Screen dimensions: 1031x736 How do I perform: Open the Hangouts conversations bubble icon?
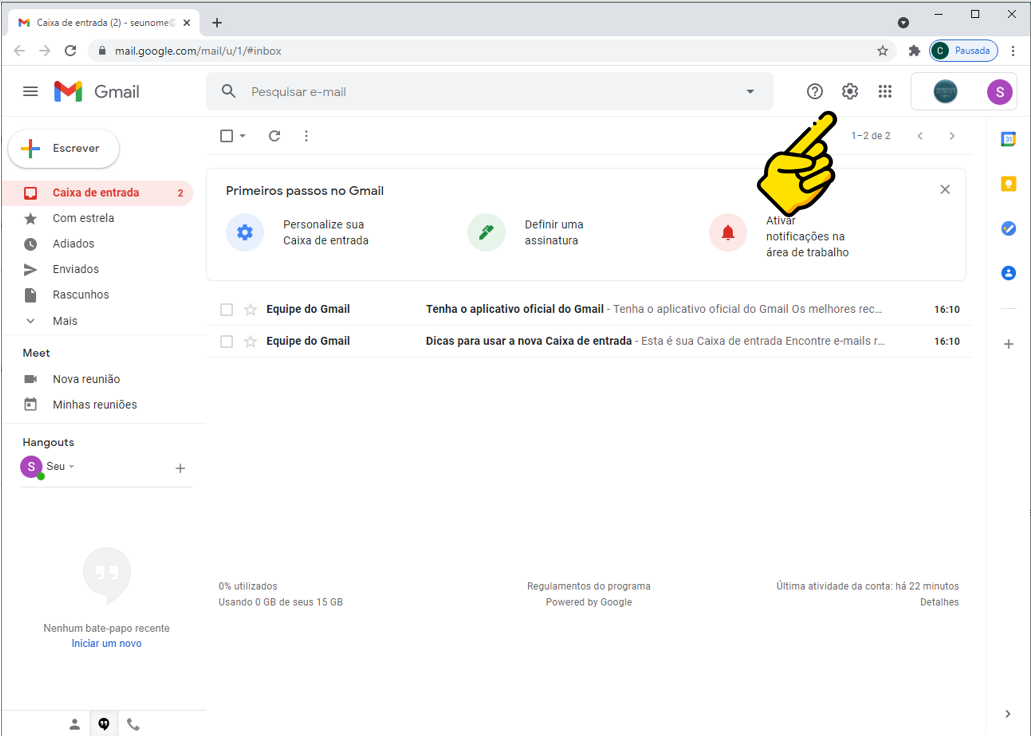coord(104,724)
